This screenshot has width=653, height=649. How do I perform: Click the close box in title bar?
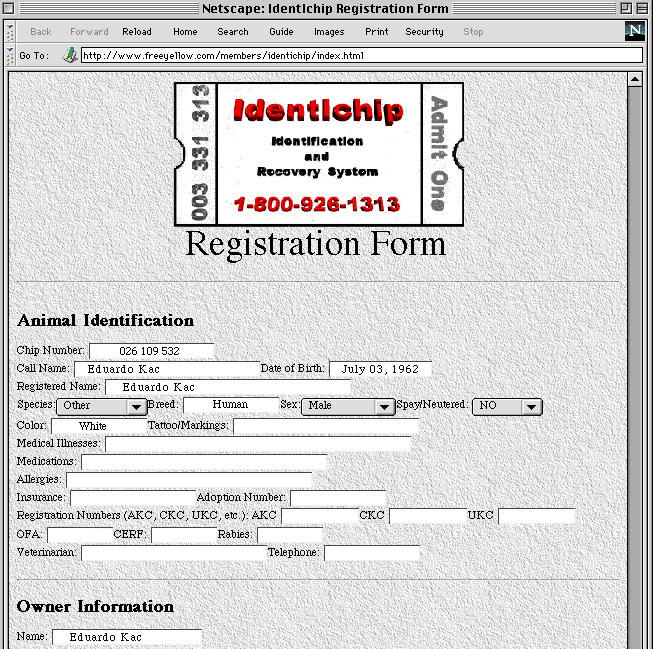pyautogui.click(x=9, y=8)
